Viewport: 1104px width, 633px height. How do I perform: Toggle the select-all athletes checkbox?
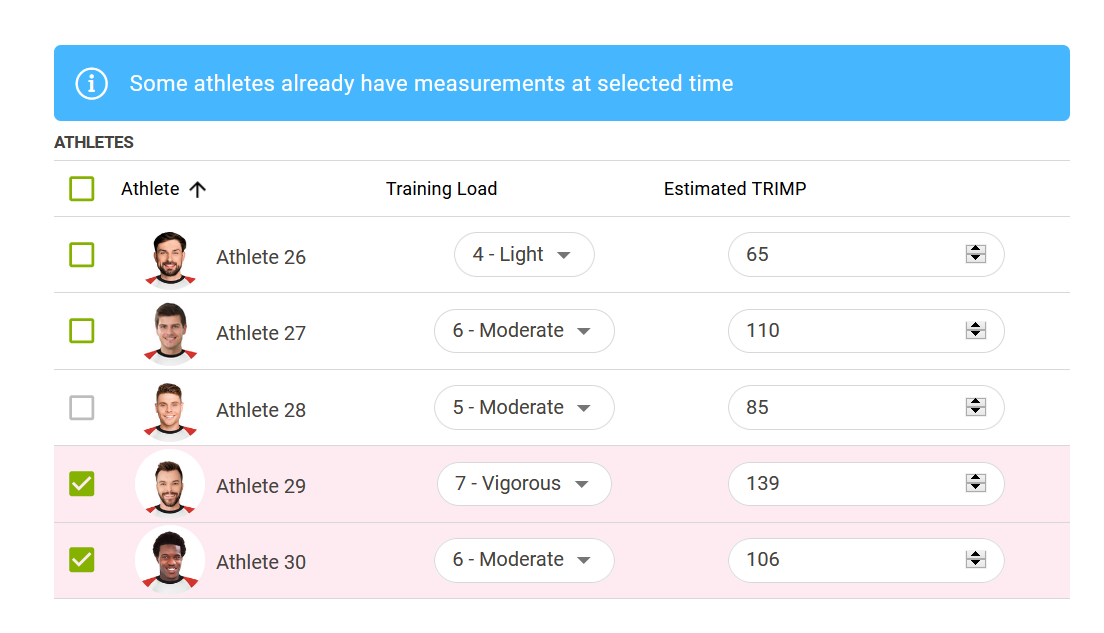[82, 189]
